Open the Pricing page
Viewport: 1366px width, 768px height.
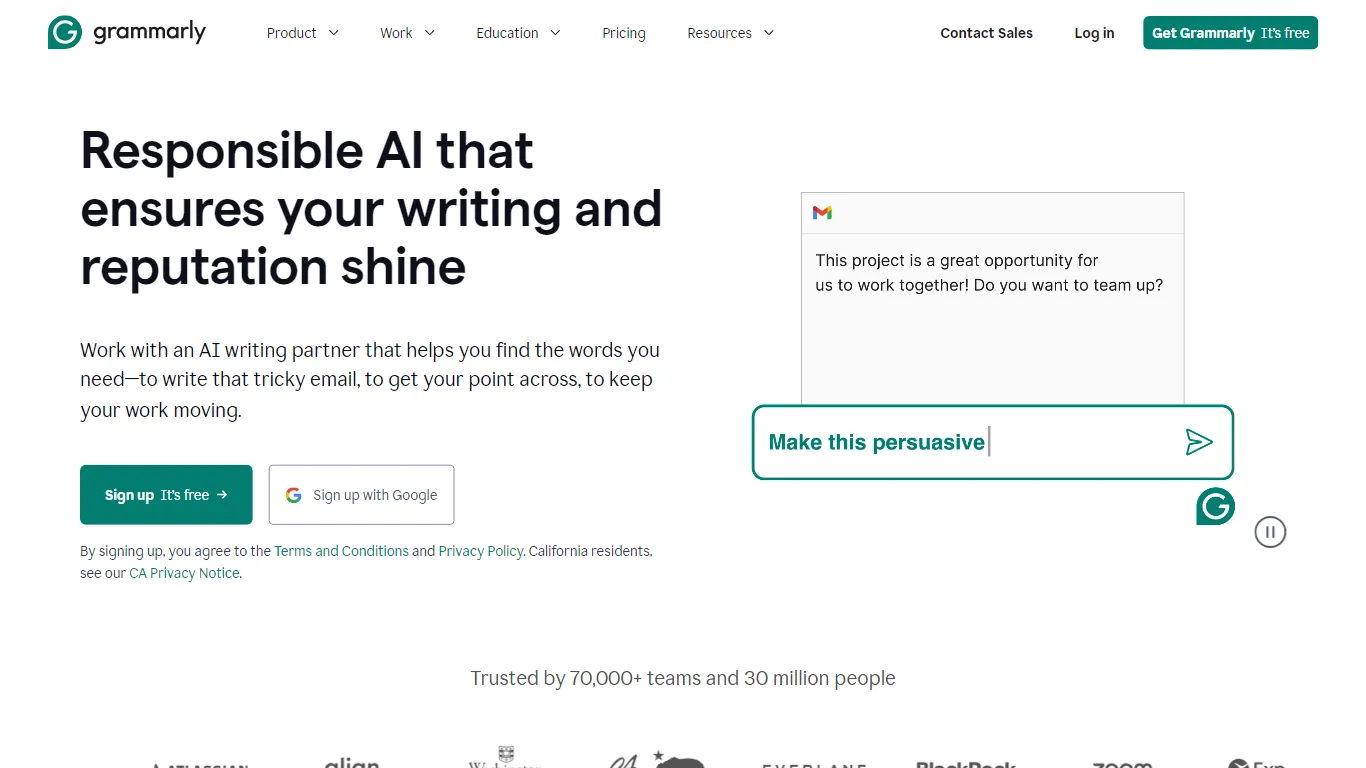pos(624,33)
